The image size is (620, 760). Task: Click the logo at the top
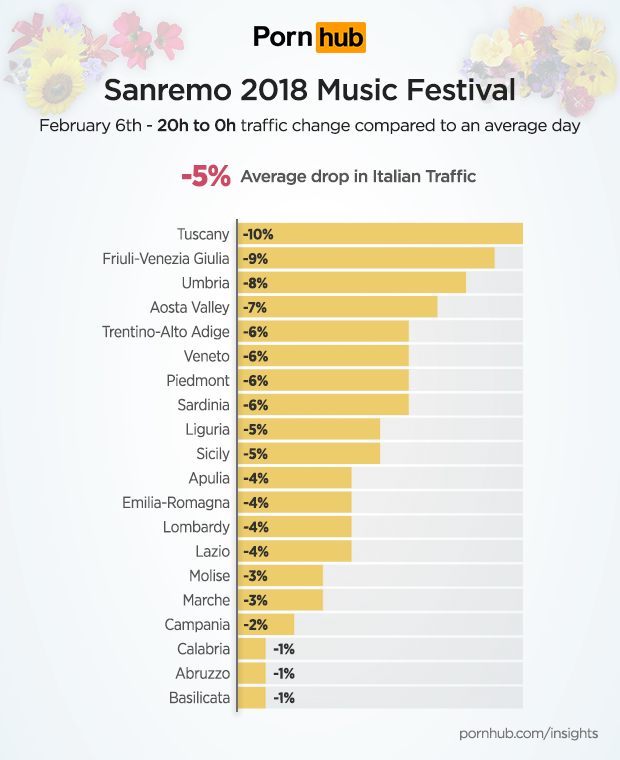(309, 38)
